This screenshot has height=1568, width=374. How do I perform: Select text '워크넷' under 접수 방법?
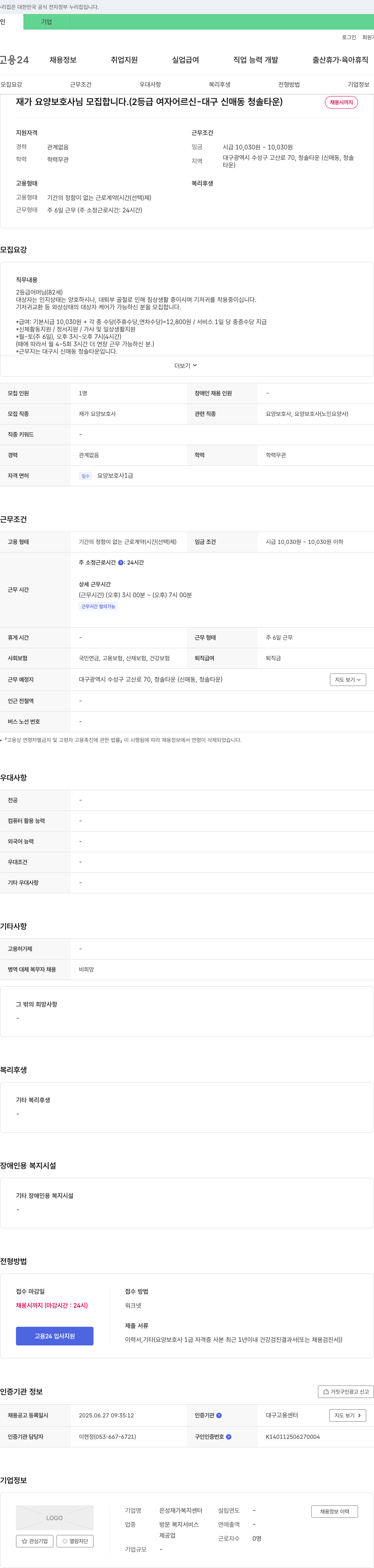133,1305
